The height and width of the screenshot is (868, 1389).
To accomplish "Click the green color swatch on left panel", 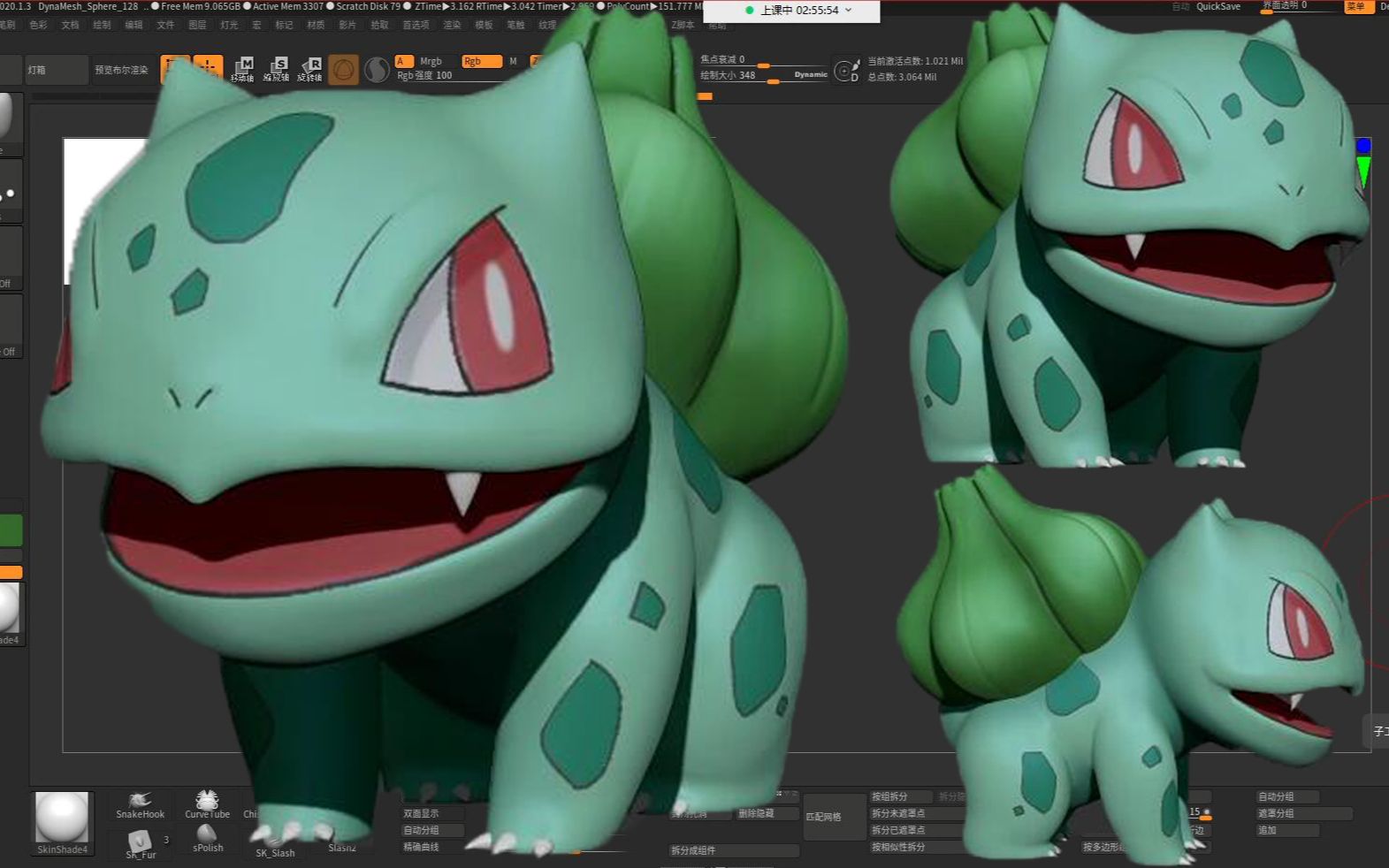I will pyautogui.click(x=11, y=531).
